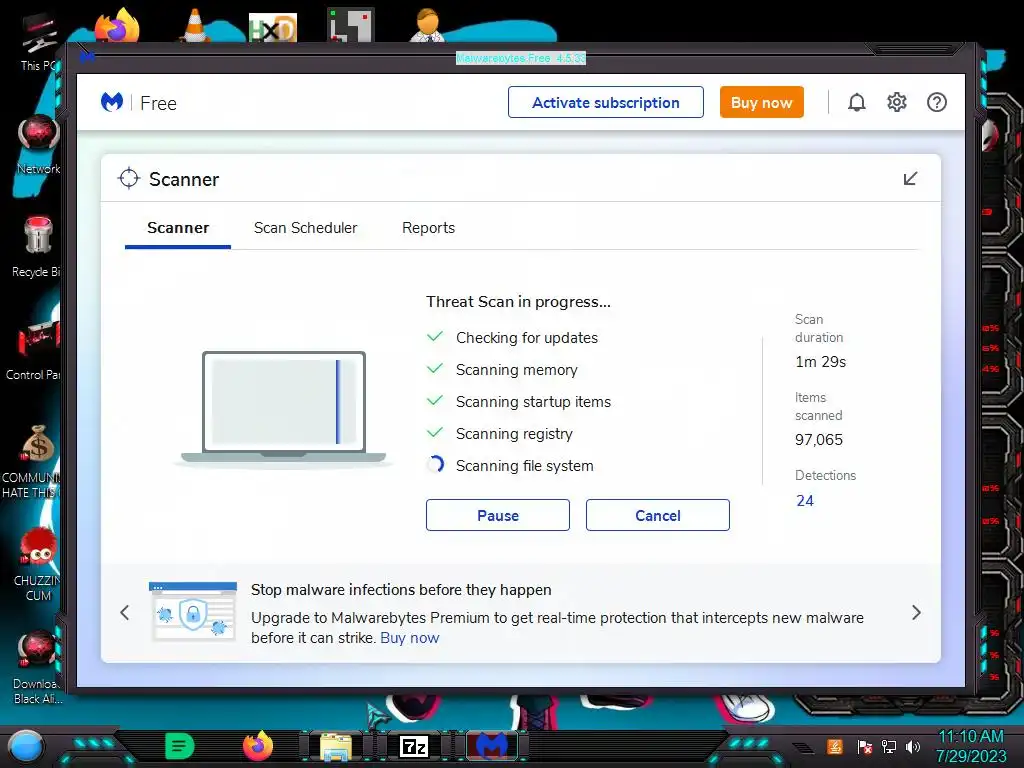Open the help question mark icon
This screenshot has width=1024, height=768.
(x=936, y=103)
